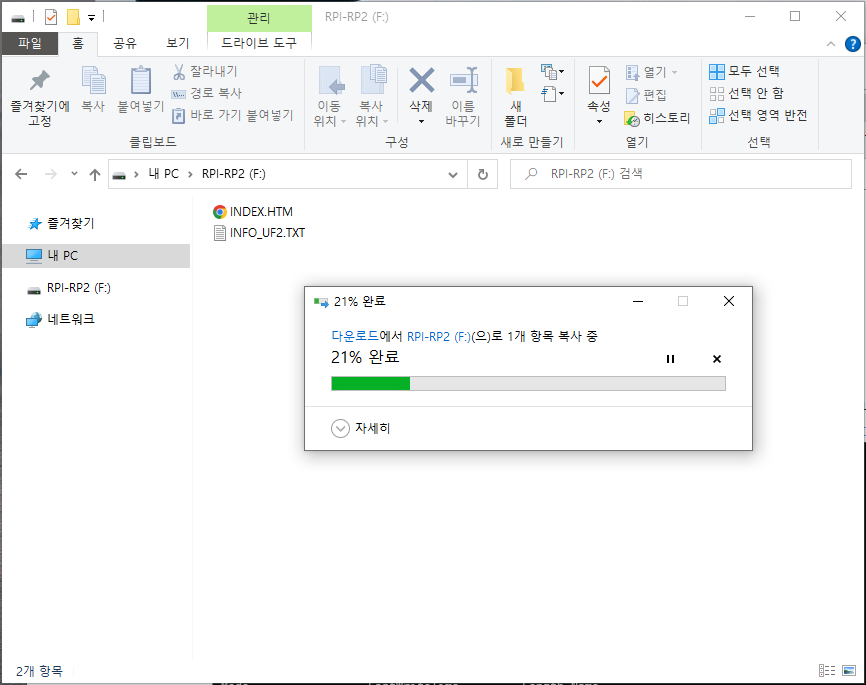The height and width of the screenshot is (685, 866).
Task: Select RPI-RP2 (F:) in navigation pane
Action: (69, 288)
